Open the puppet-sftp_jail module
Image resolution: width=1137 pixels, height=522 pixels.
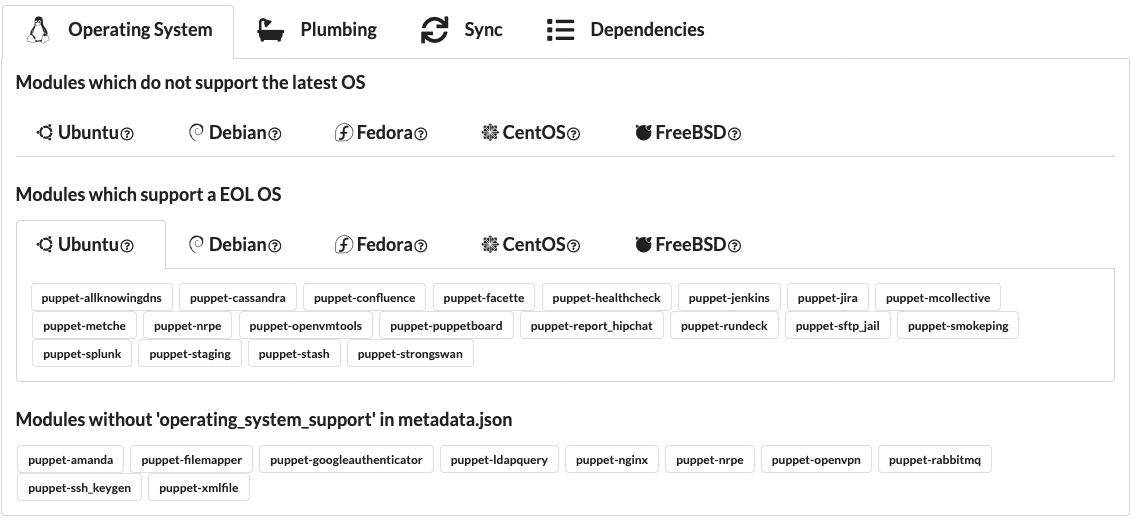(838, 326)
